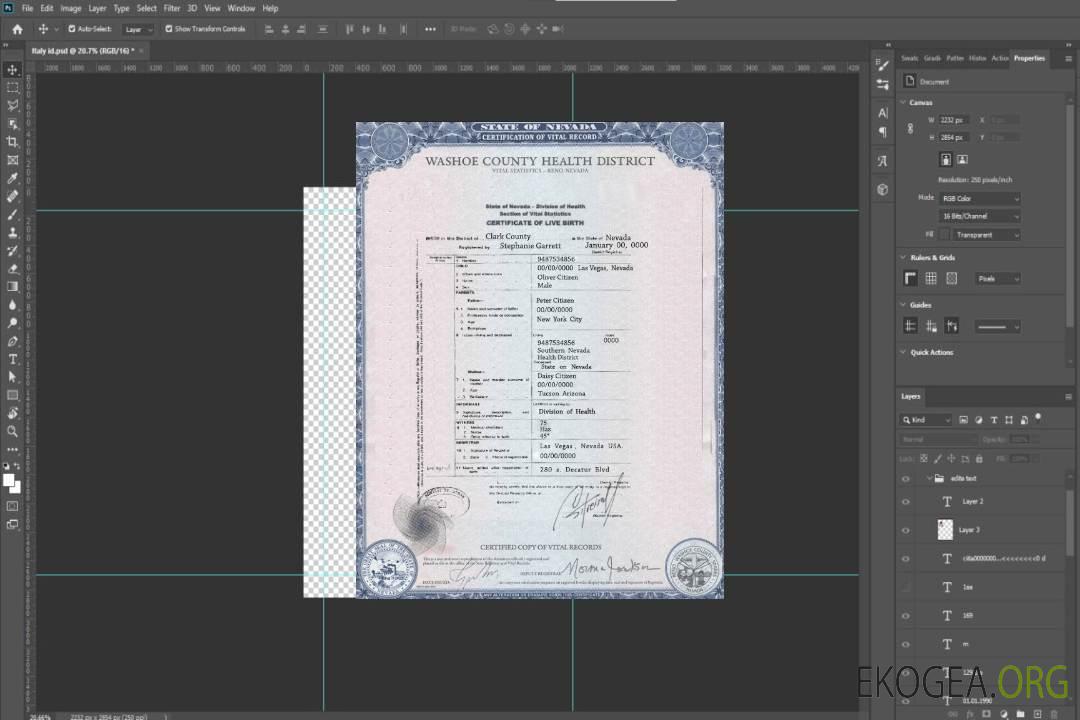Set canvas to portrait orientation
This screenshot has width=1080, height=720.
[946, 160]
